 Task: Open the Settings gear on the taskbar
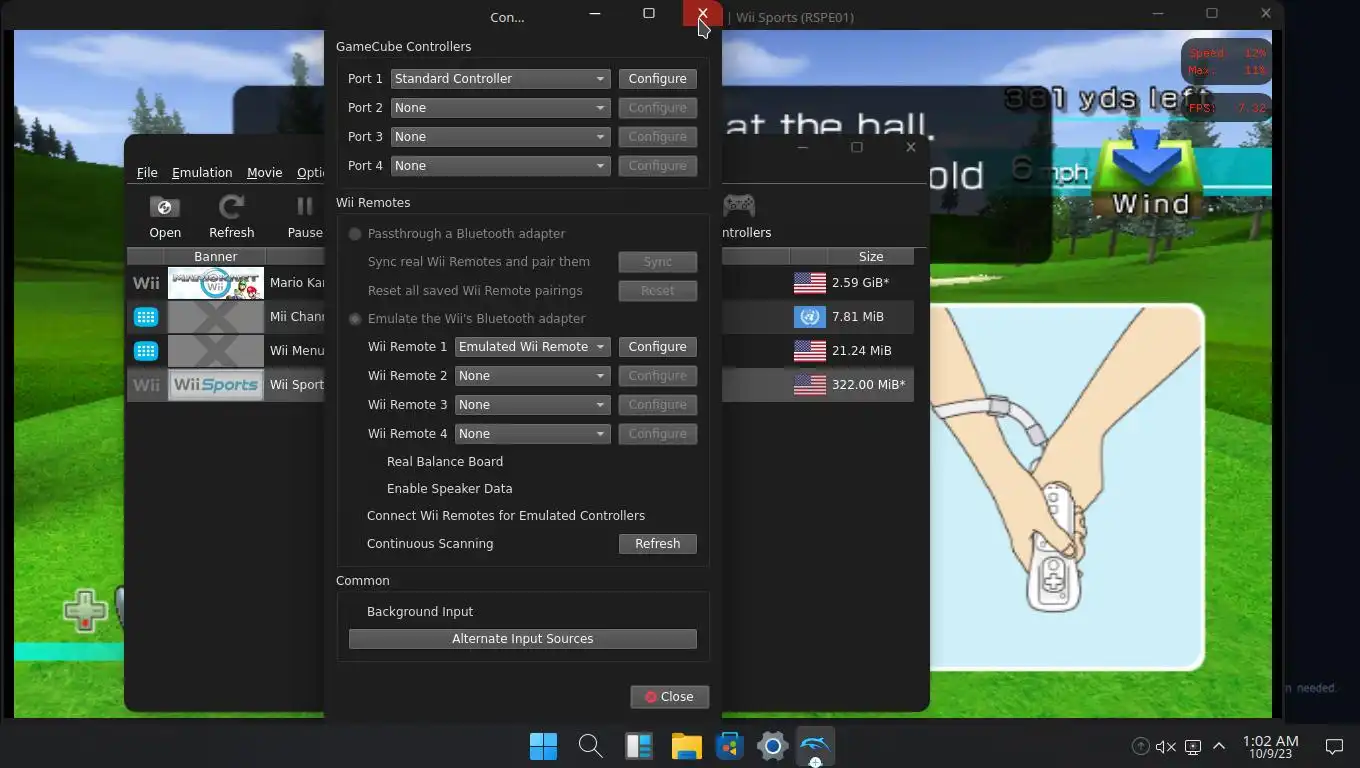(x=772, y=746)
